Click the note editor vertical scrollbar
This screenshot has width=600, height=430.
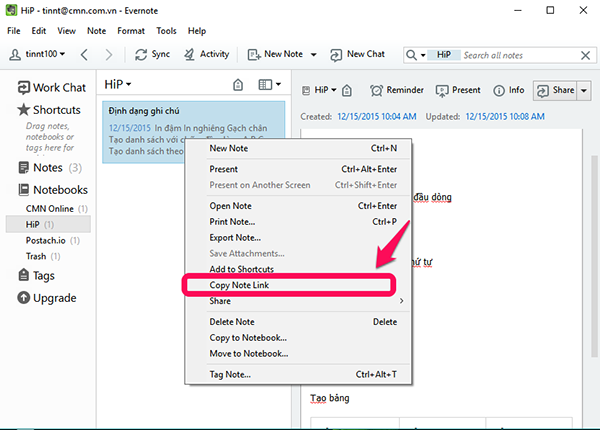pyautogui.click(x=593, y=256)
